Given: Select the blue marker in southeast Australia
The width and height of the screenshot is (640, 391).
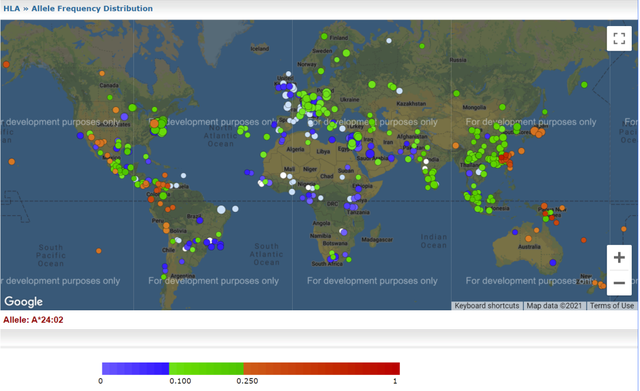Looking at the screenshot, I should click(x=553, y=262).
